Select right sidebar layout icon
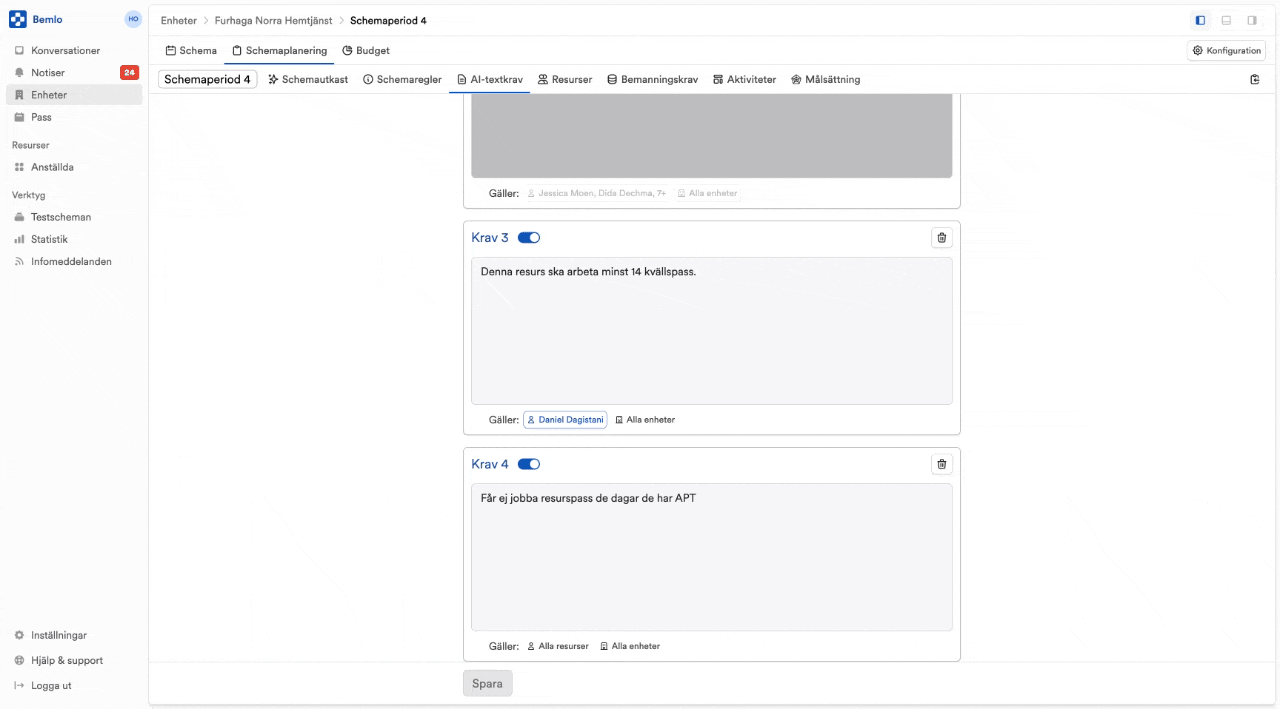The width and height of the screenshot is (1280, 709). click(x=1252, y=20)
